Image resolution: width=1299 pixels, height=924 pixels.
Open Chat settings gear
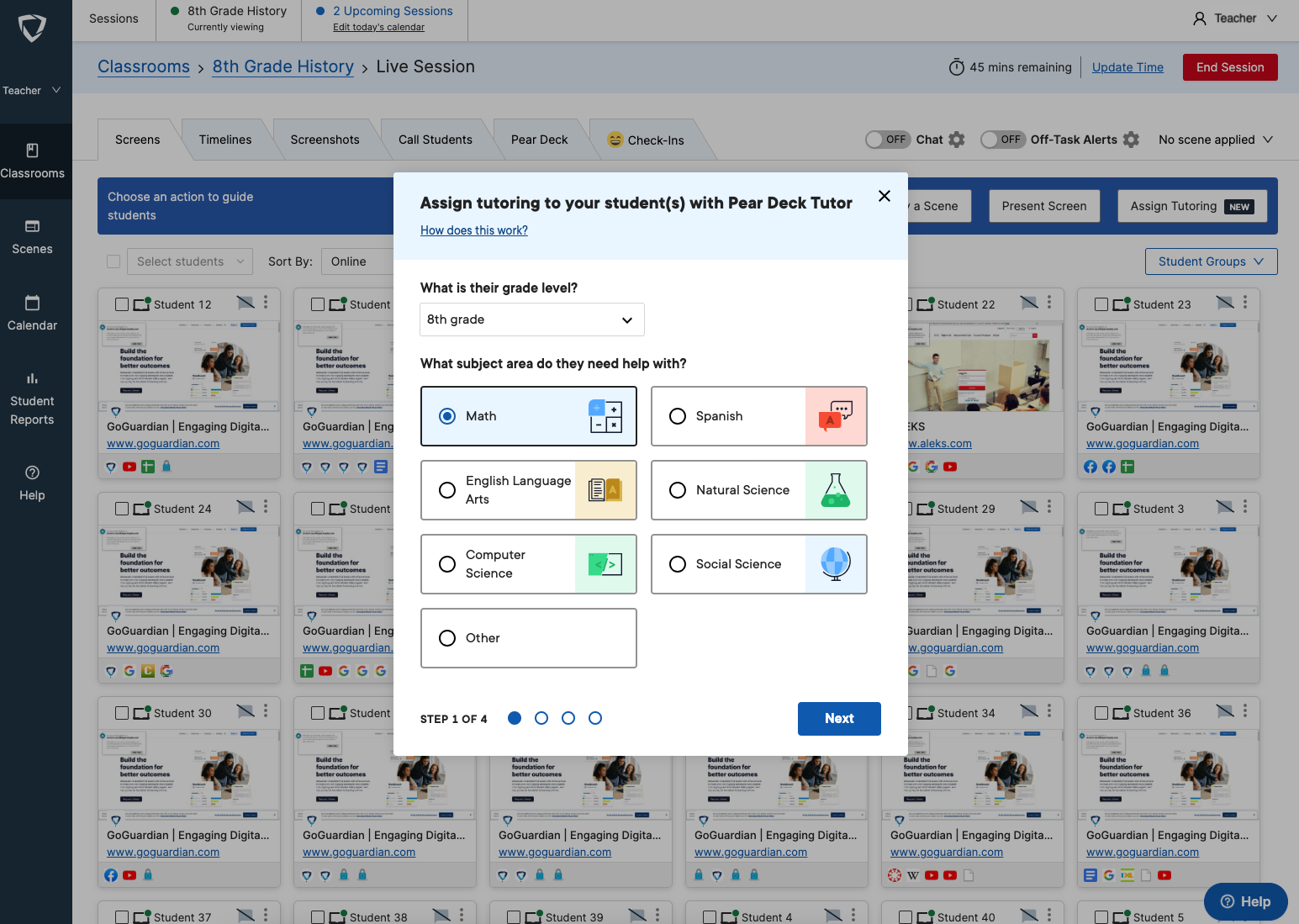click(x=957, y=140)
